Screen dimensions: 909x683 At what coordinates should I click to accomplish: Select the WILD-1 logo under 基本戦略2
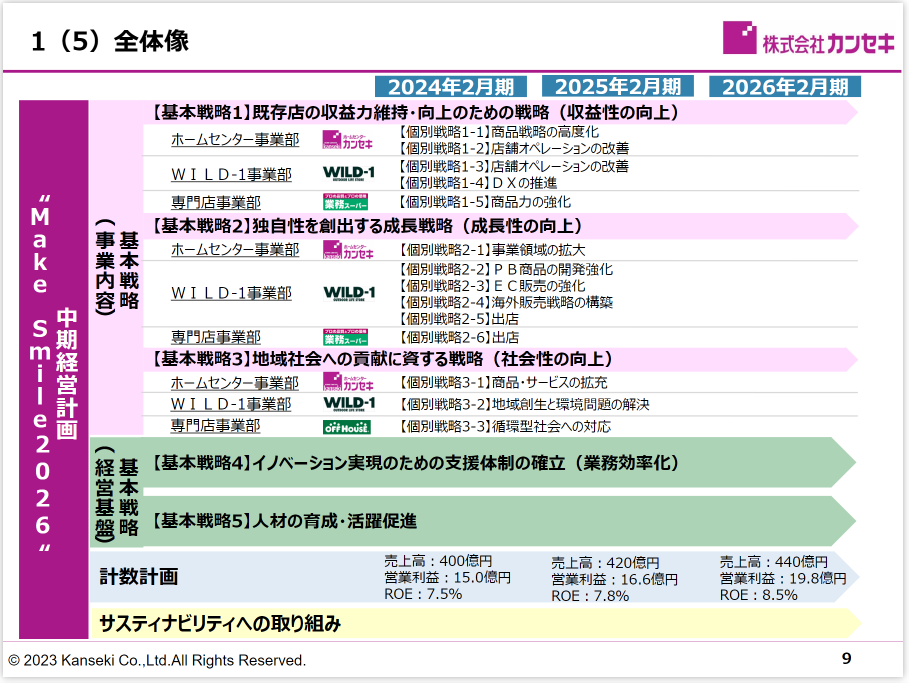click(349, 293)
